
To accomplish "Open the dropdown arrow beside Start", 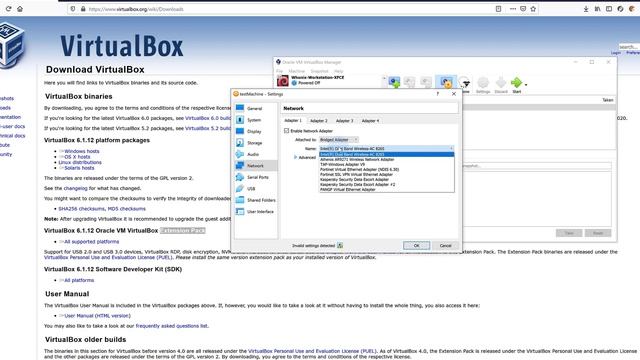I will click(x=526, y=84).
